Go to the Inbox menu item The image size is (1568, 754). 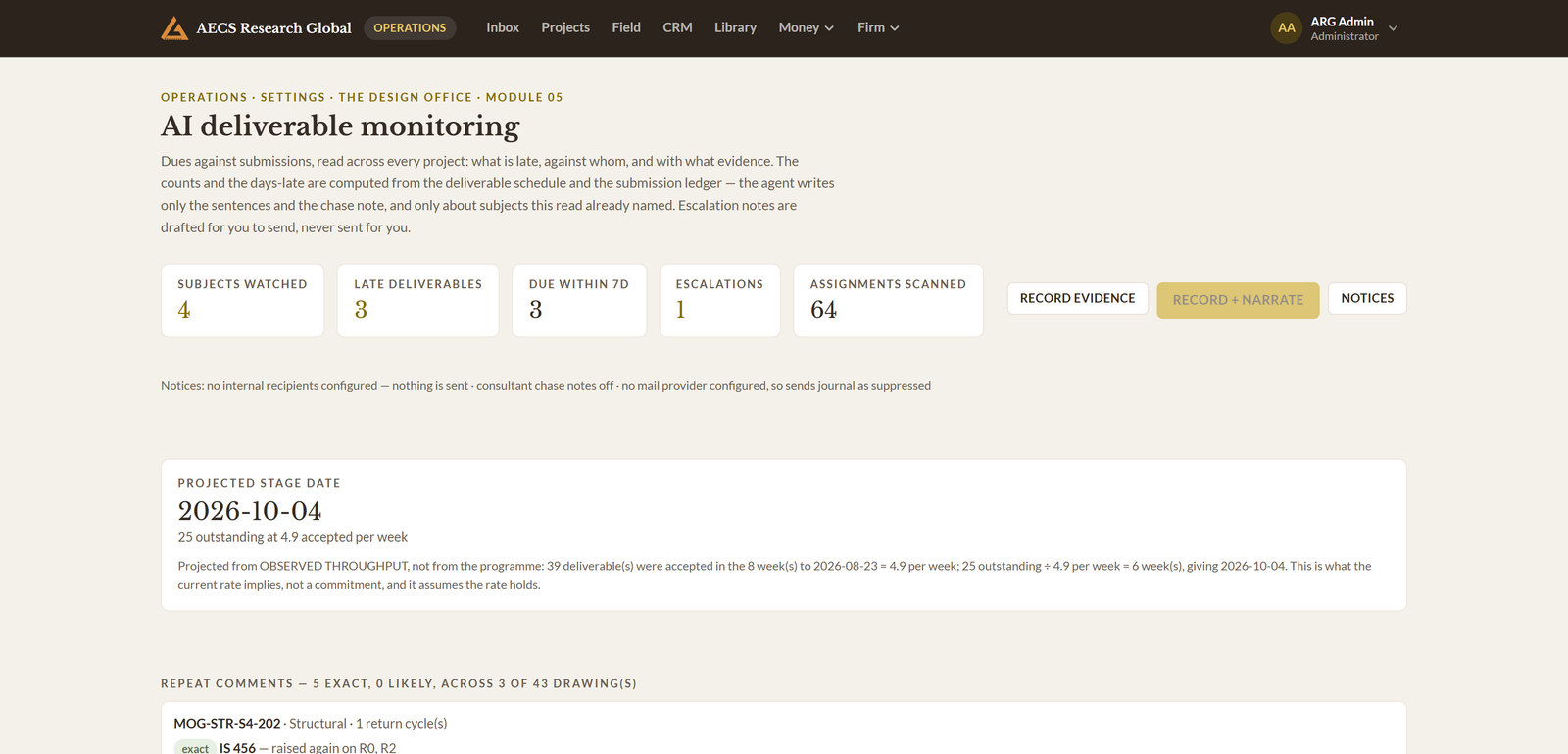(503, 27)
